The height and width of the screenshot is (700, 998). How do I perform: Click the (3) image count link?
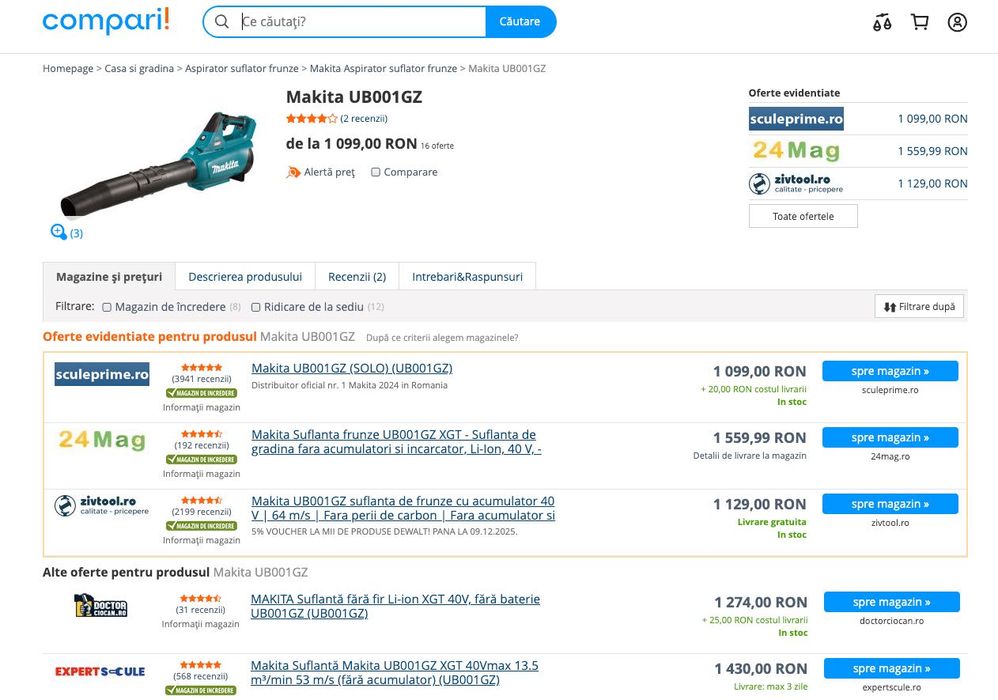(76, 234)
